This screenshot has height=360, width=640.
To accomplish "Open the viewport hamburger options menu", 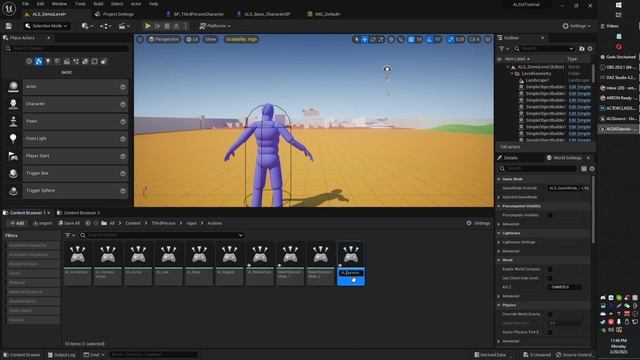I will coord(140,40).
